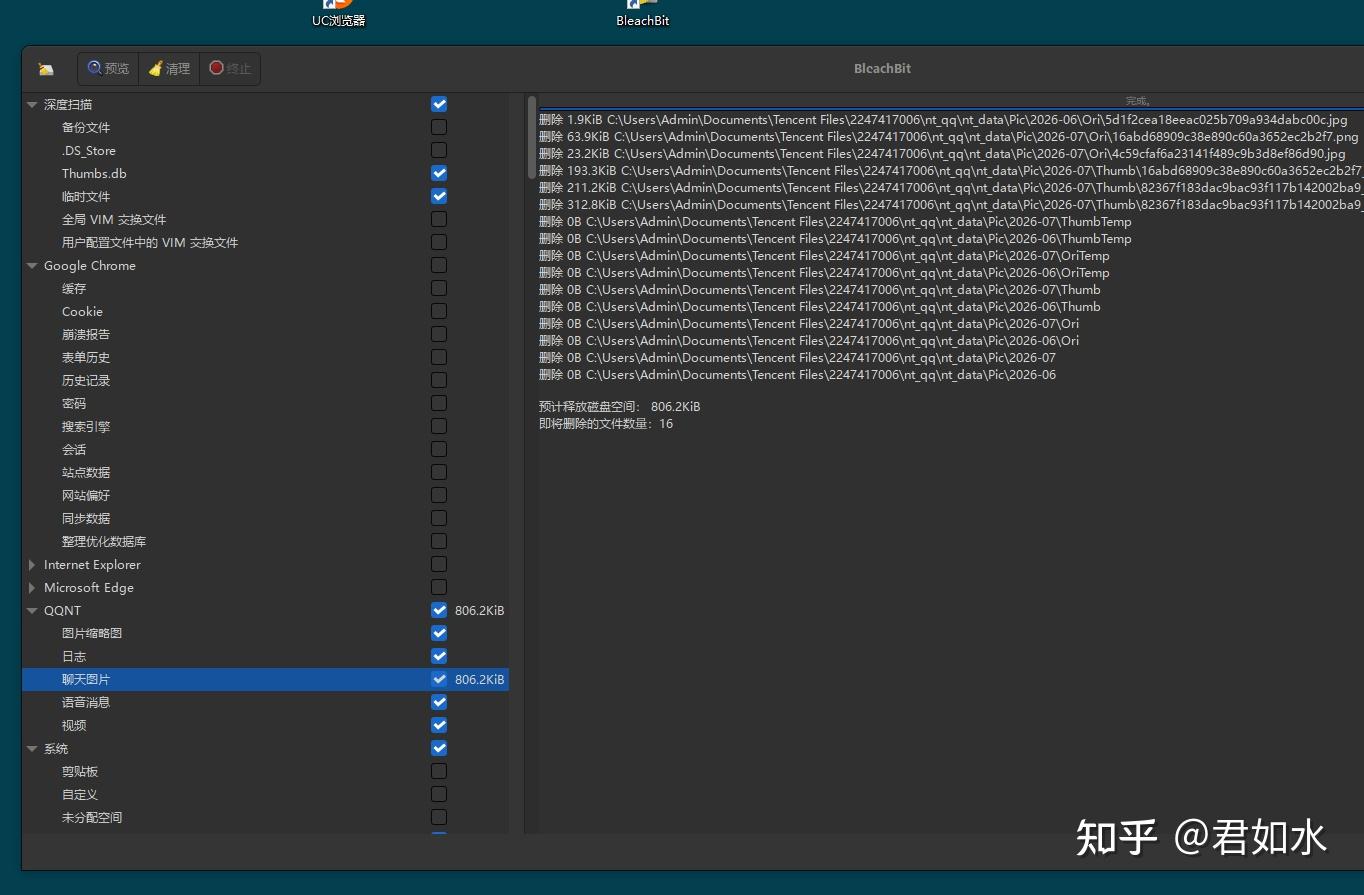Enable the 密码 checkbox
The width and height of the screenshot is (1364, 895).
coord(439,403)
